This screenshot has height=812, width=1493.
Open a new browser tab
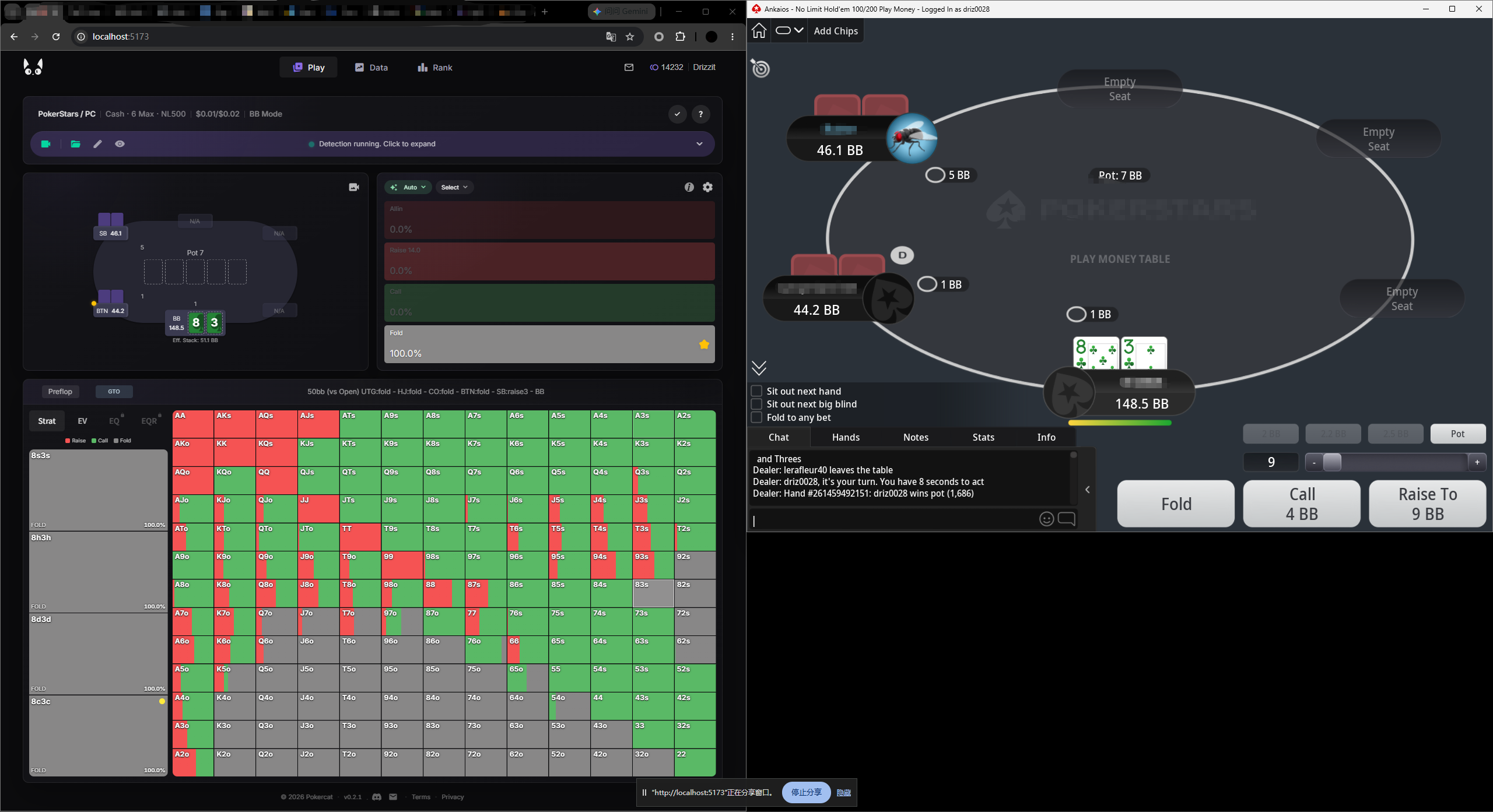[544, 12]
